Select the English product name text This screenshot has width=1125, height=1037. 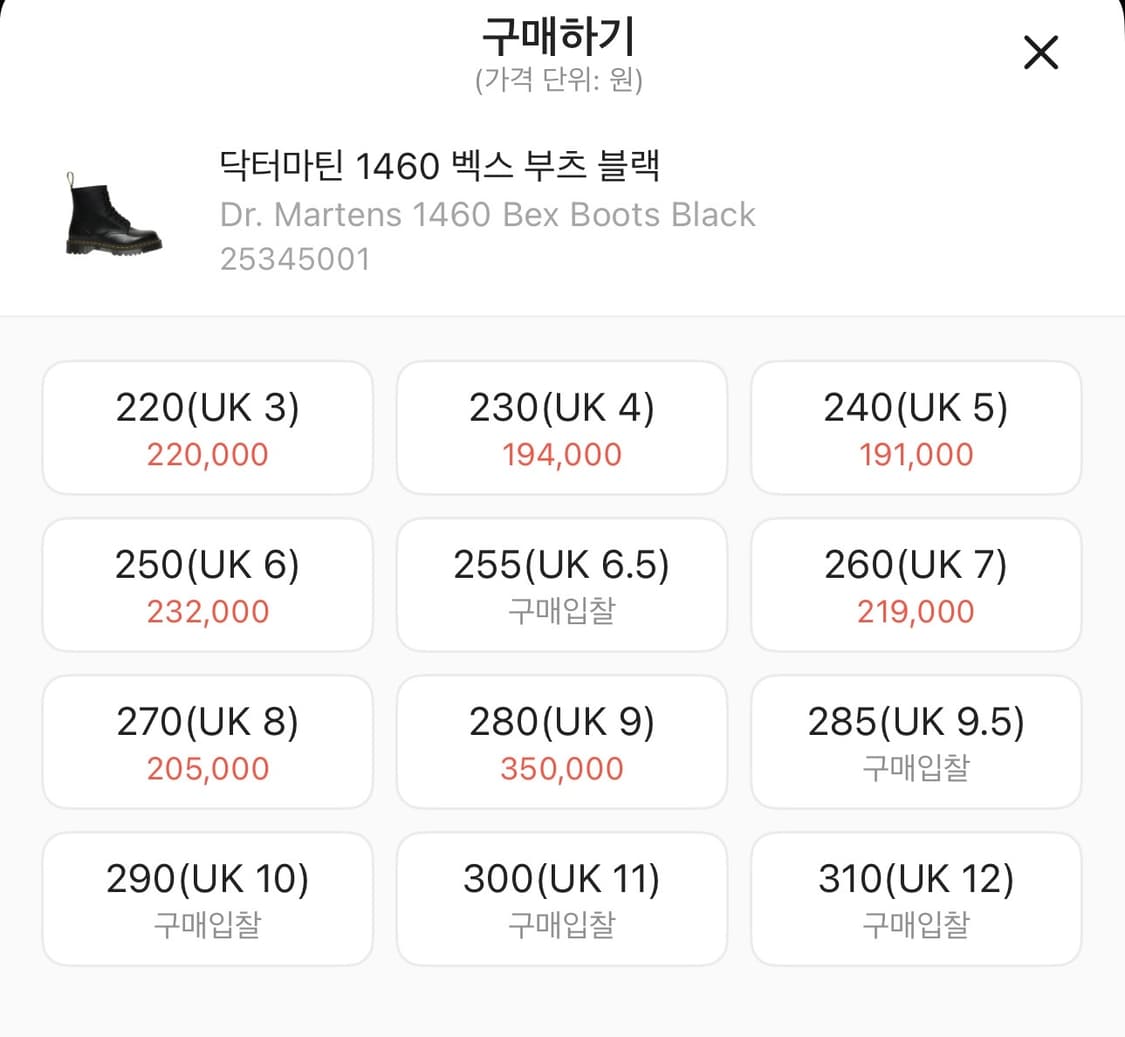pyautogui.click(x=487, y=214)
